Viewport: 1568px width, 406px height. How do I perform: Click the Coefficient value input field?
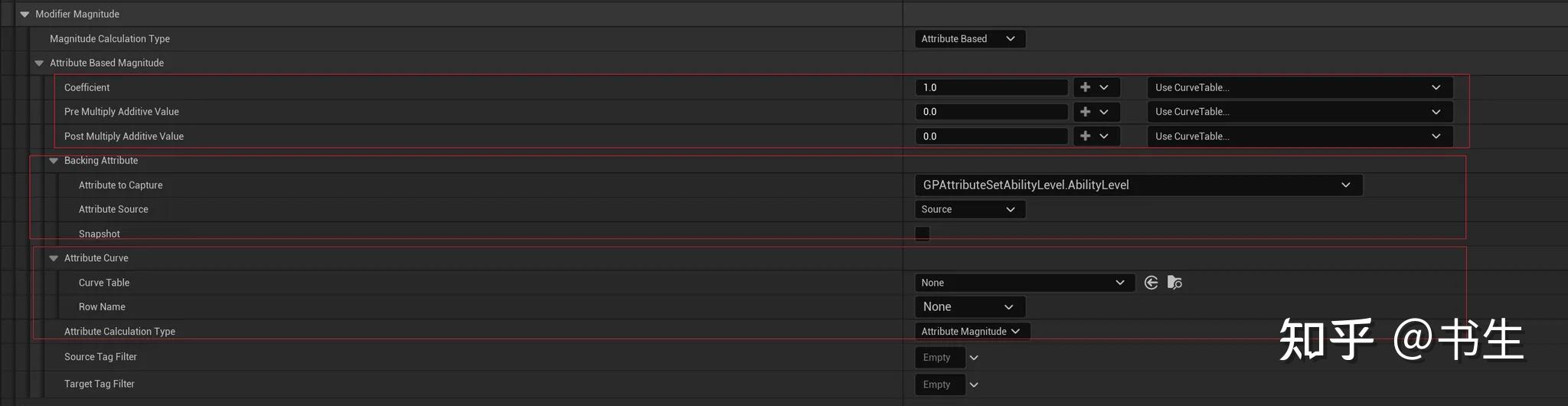pyautogui.click(x=991, y=87)
